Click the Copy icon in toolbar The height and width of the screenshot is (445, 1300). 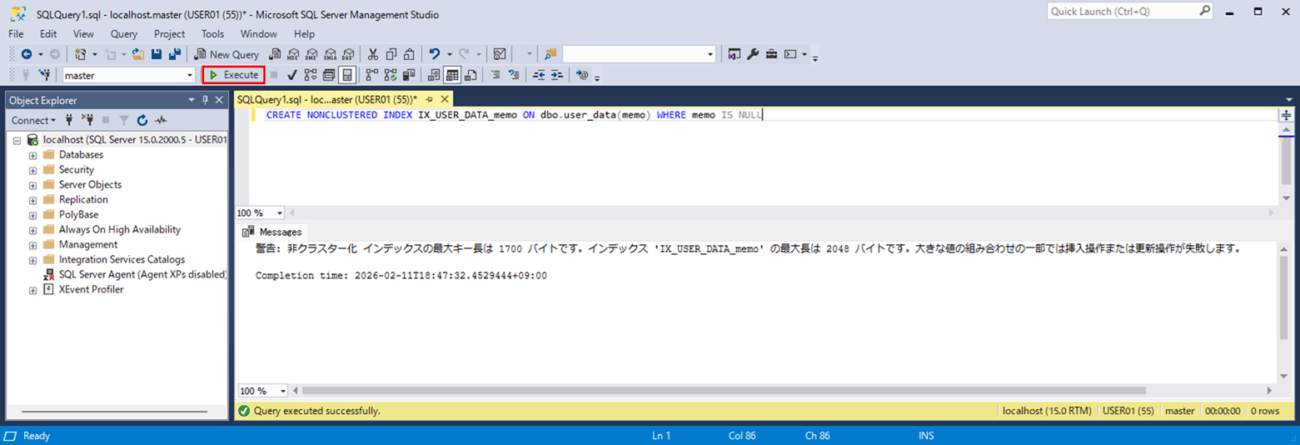[391, 54]
